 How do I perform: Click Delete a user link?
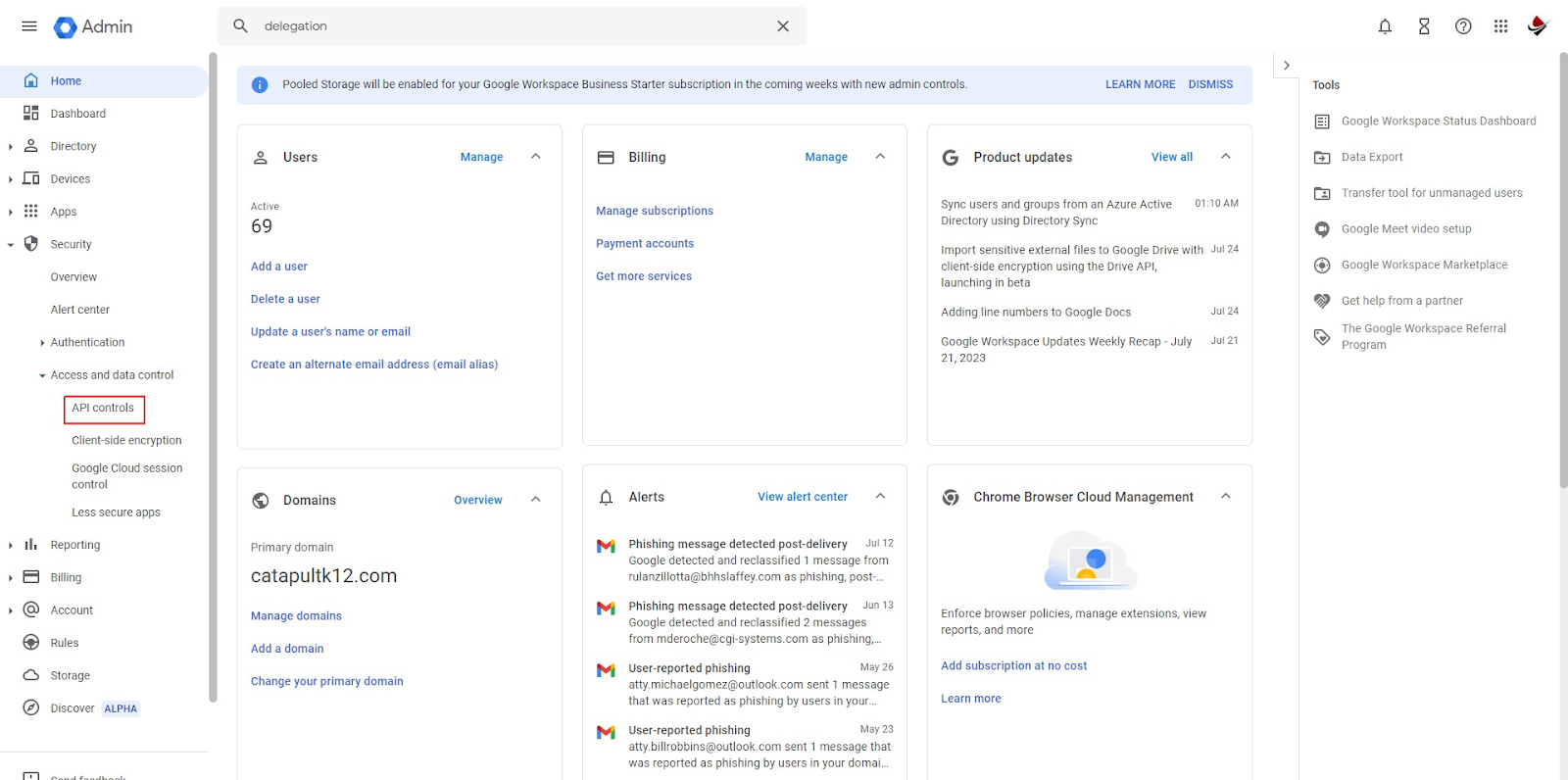click(285, 299)
